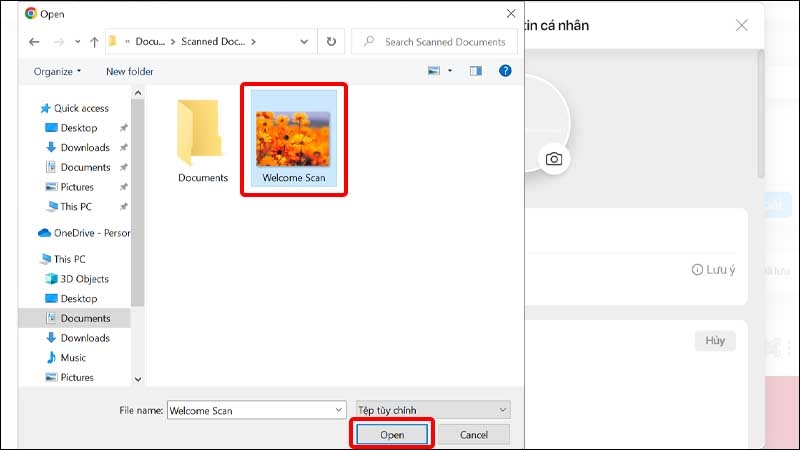This screenshot has height=450, width=800.
Task: Expand the chevron after Scanned Doc...
Action: point(254,42)
